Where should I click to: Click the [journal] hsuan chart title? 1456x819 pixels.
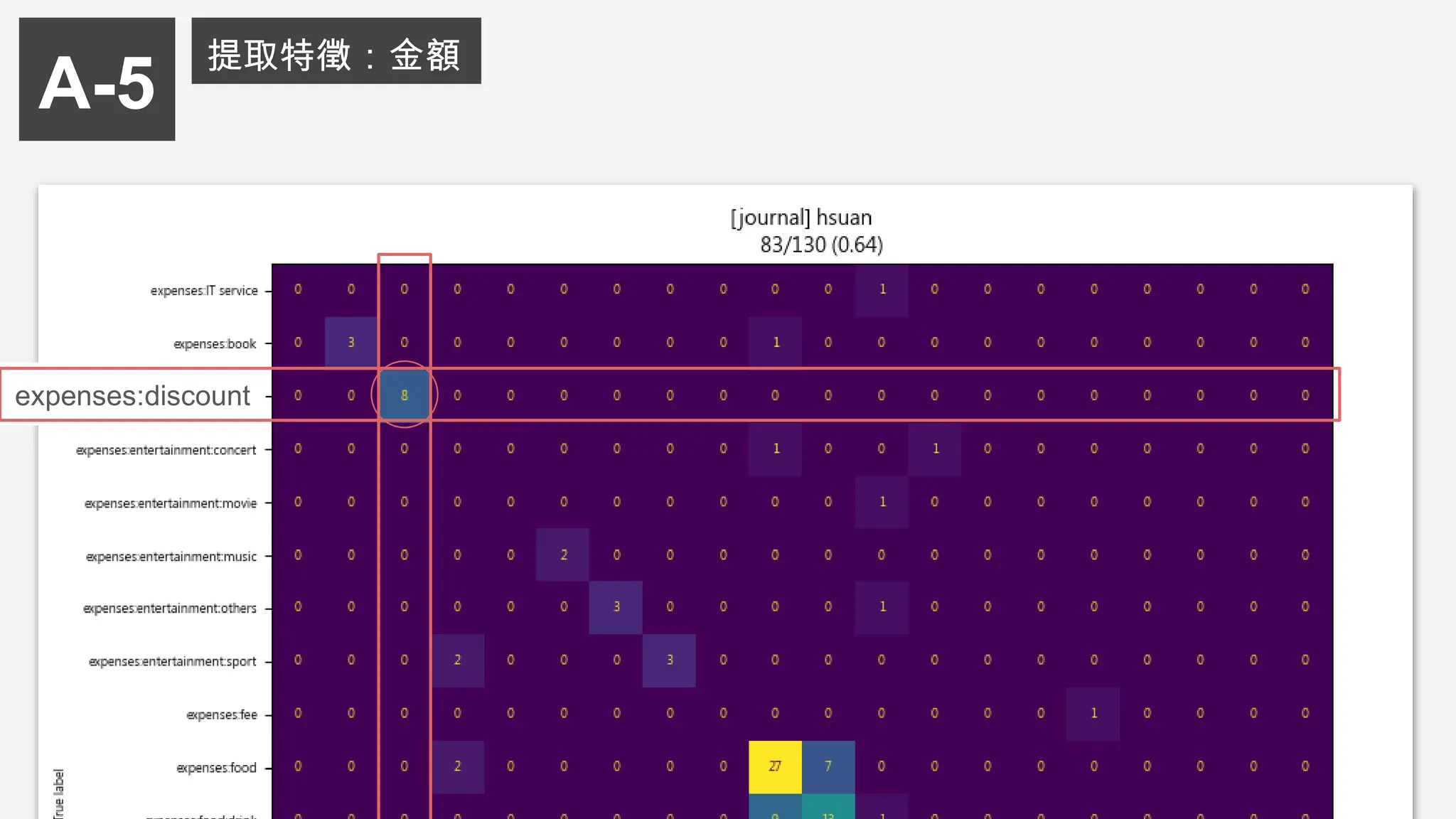point(801,218)
